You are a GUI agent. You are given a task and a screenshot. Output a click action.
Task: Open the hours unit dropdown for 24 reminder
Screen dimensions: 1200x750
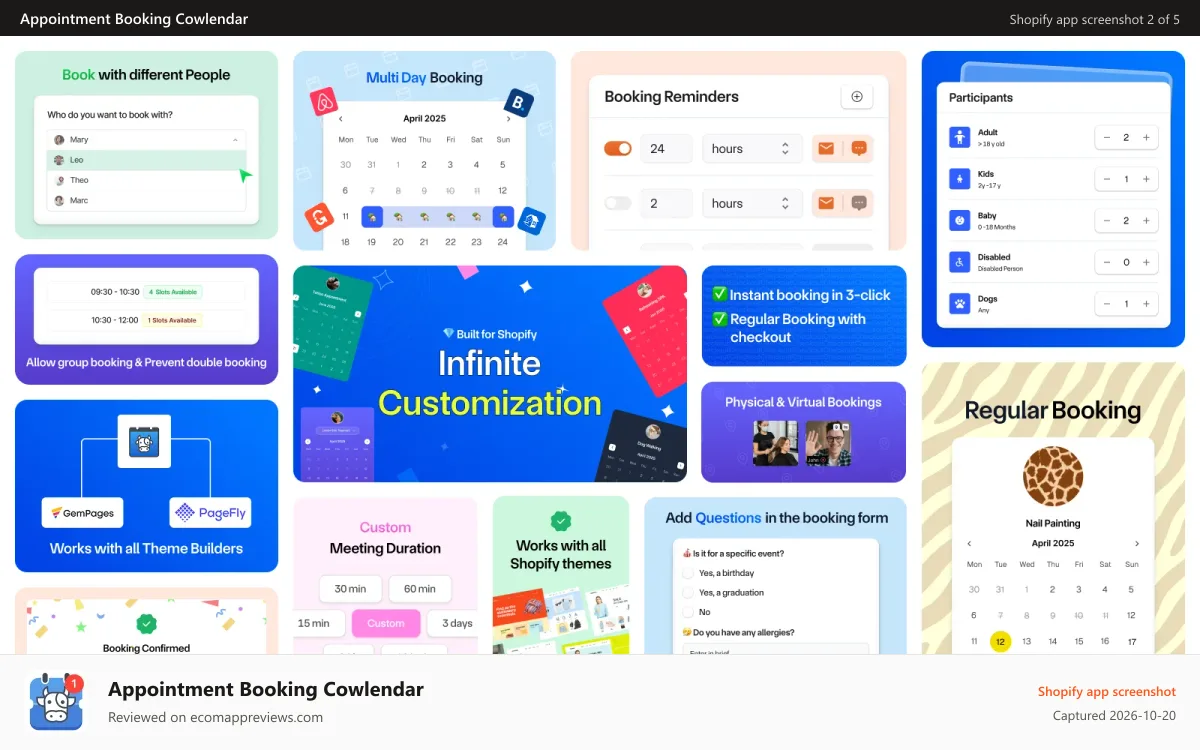click(x=752, y=149)
